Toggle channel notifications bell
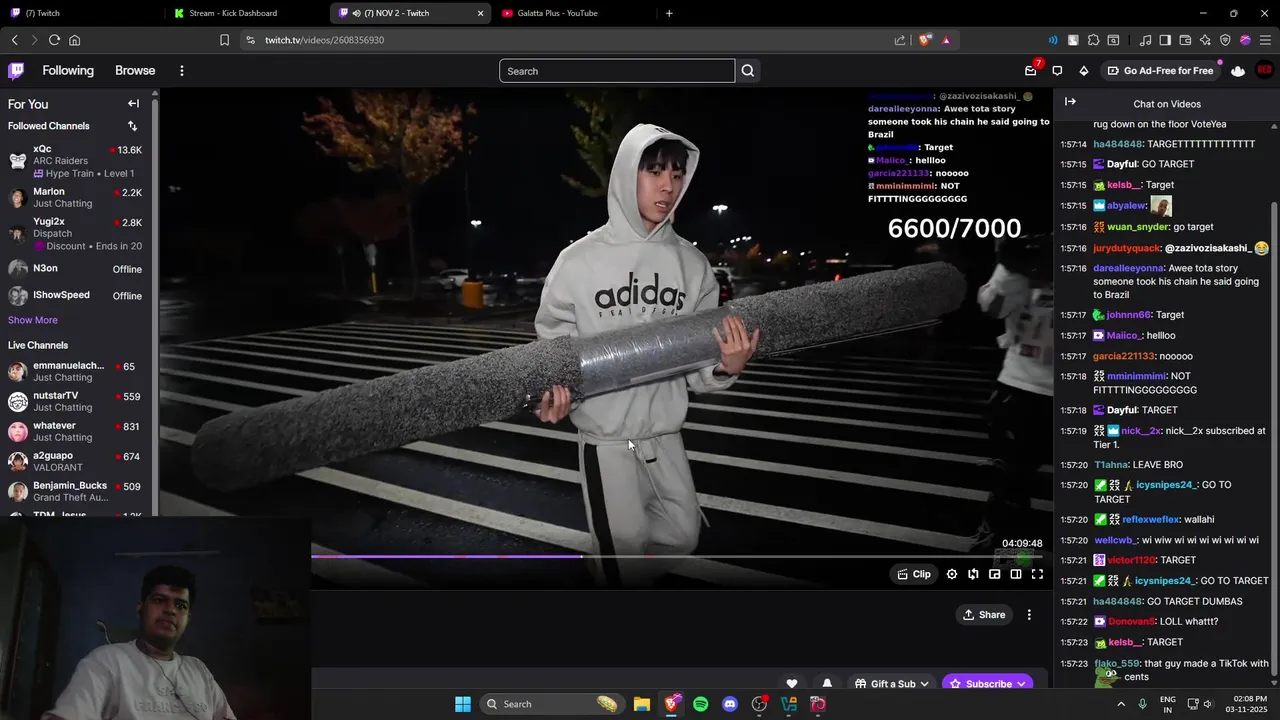Screen dimensions: 1280x720 (826, 684)
